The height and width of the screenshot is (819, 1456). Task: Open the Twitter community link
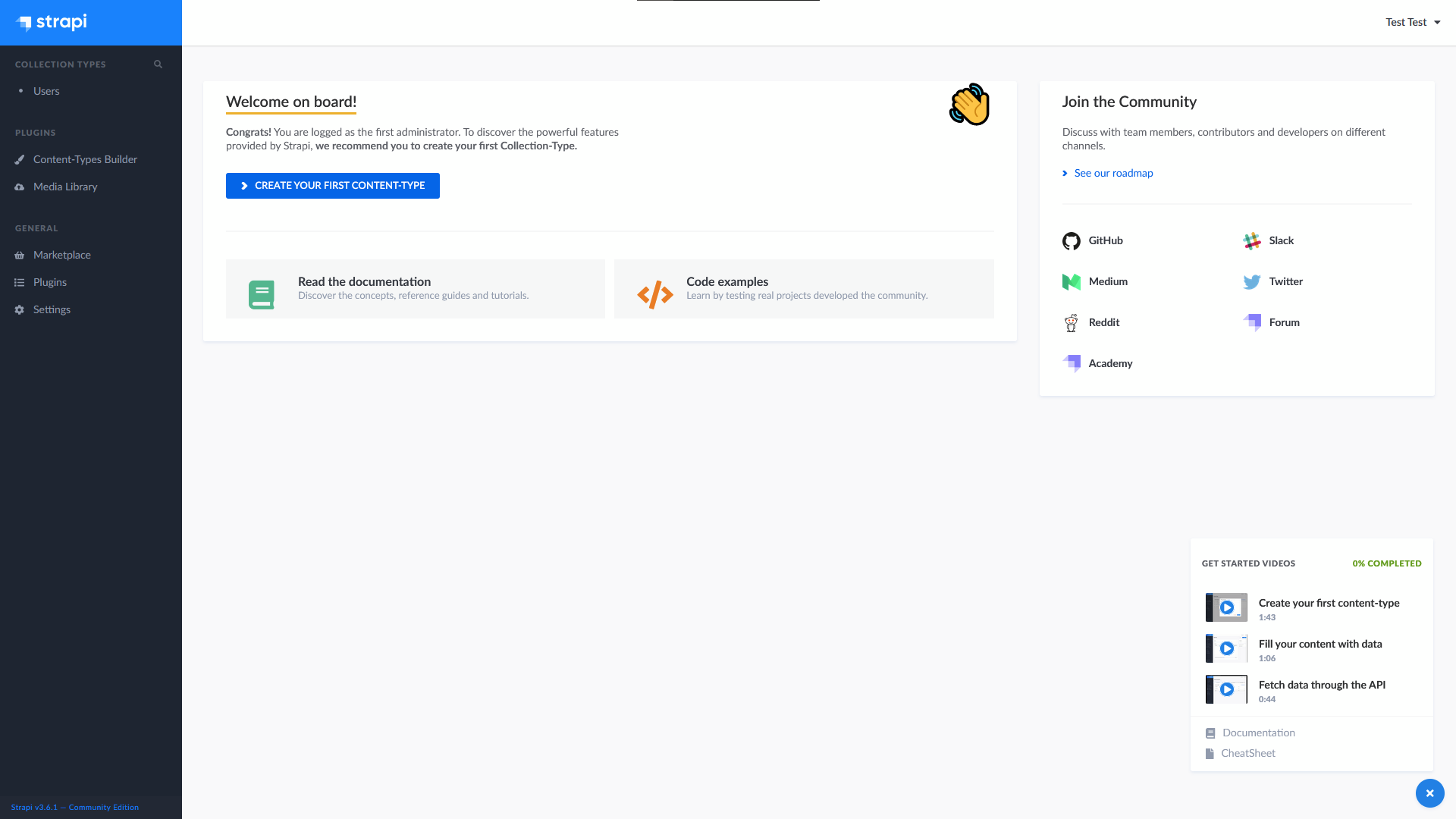pos(1287,281)
